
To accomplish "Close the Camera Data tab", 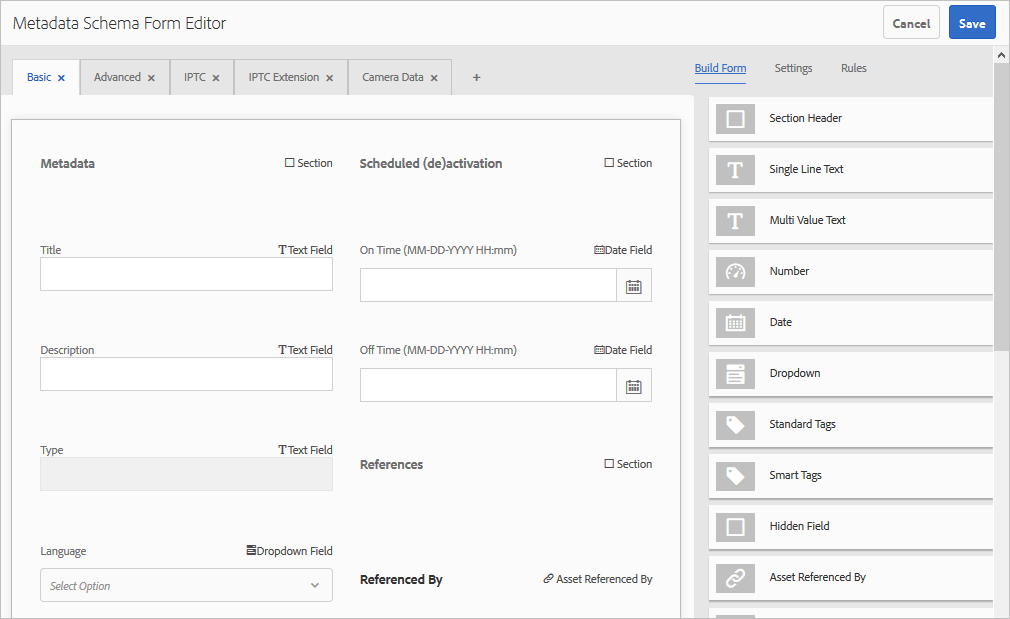I will pyautogui.click(x=434, y=78).
